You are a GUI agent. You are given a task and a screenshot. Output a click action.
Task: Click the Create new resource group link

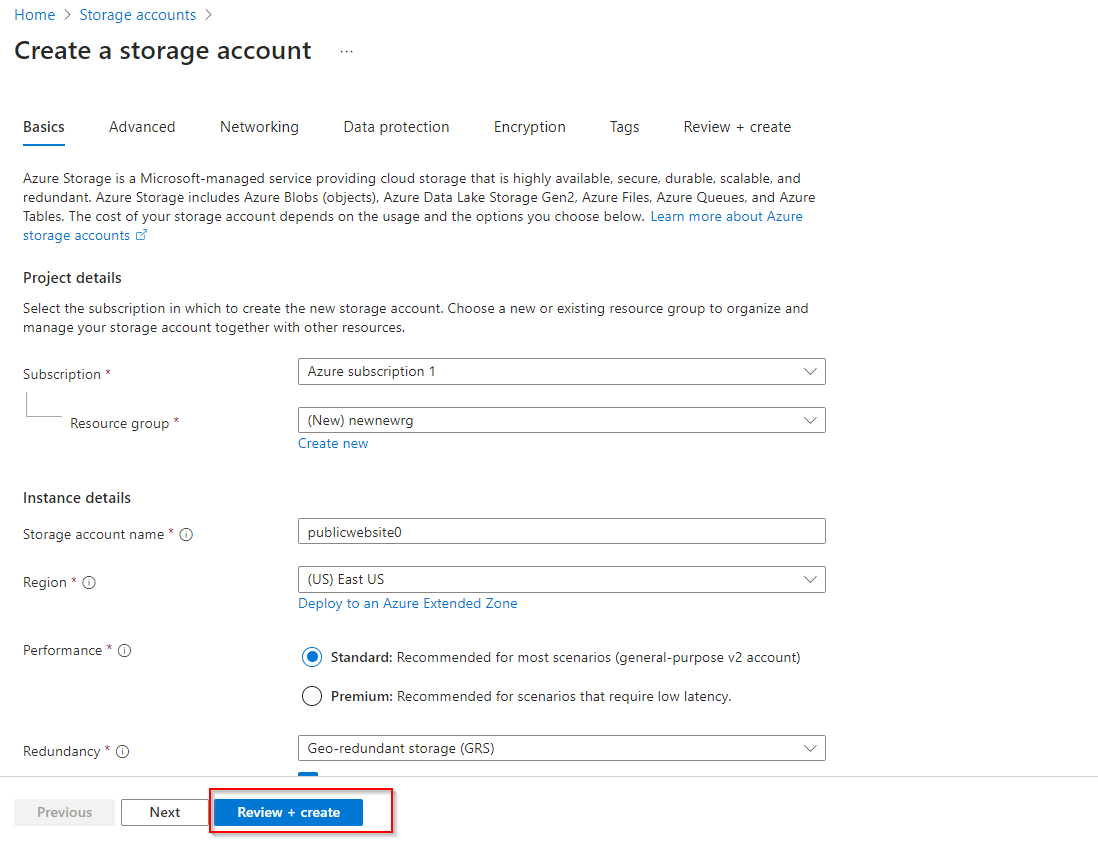click(x=333, y=443)
